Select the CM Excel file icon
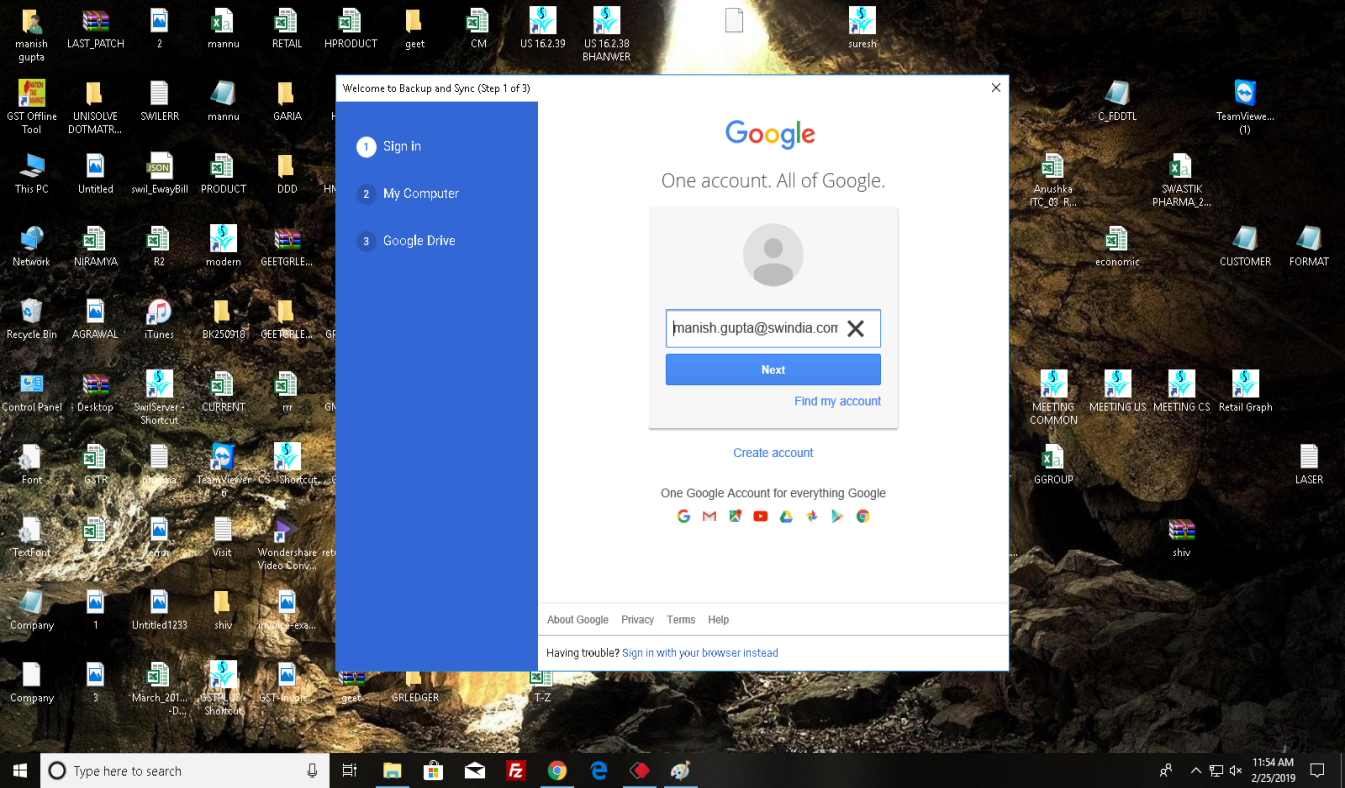Viewport: 1345px width, 788px height. tap(478, 28)
